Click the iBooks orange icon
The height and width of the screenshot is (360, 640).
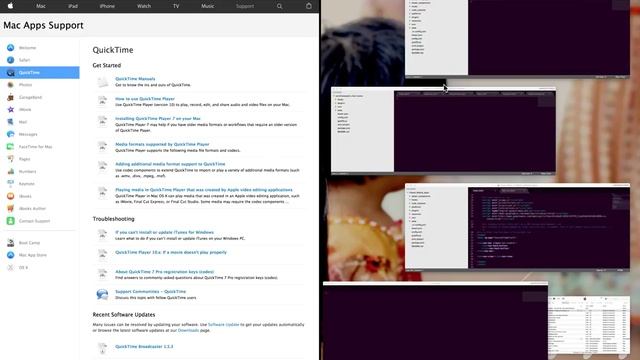pyautogui.click(x=11, y=196)
